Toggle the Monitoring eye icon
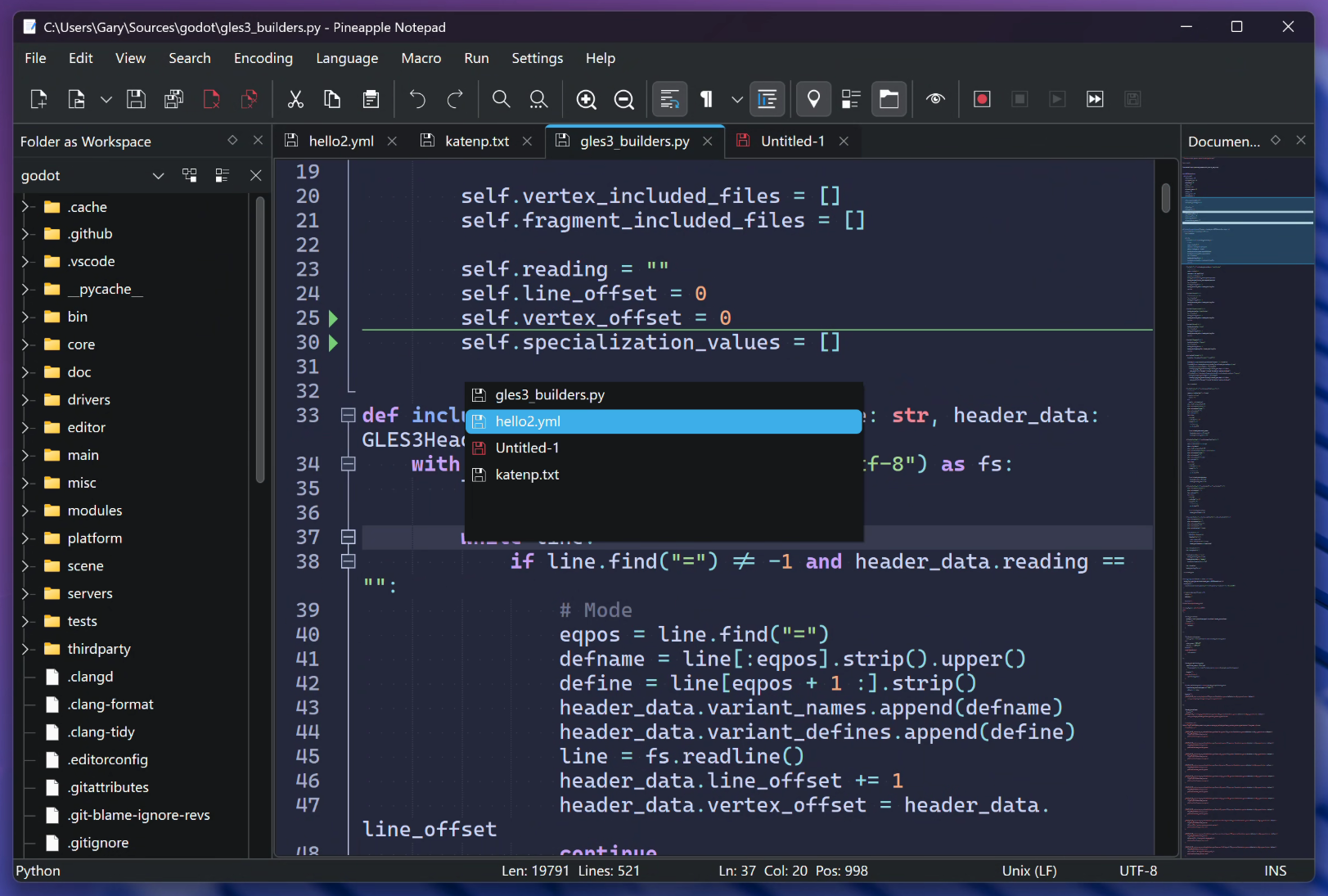 (x=935, y=99)
